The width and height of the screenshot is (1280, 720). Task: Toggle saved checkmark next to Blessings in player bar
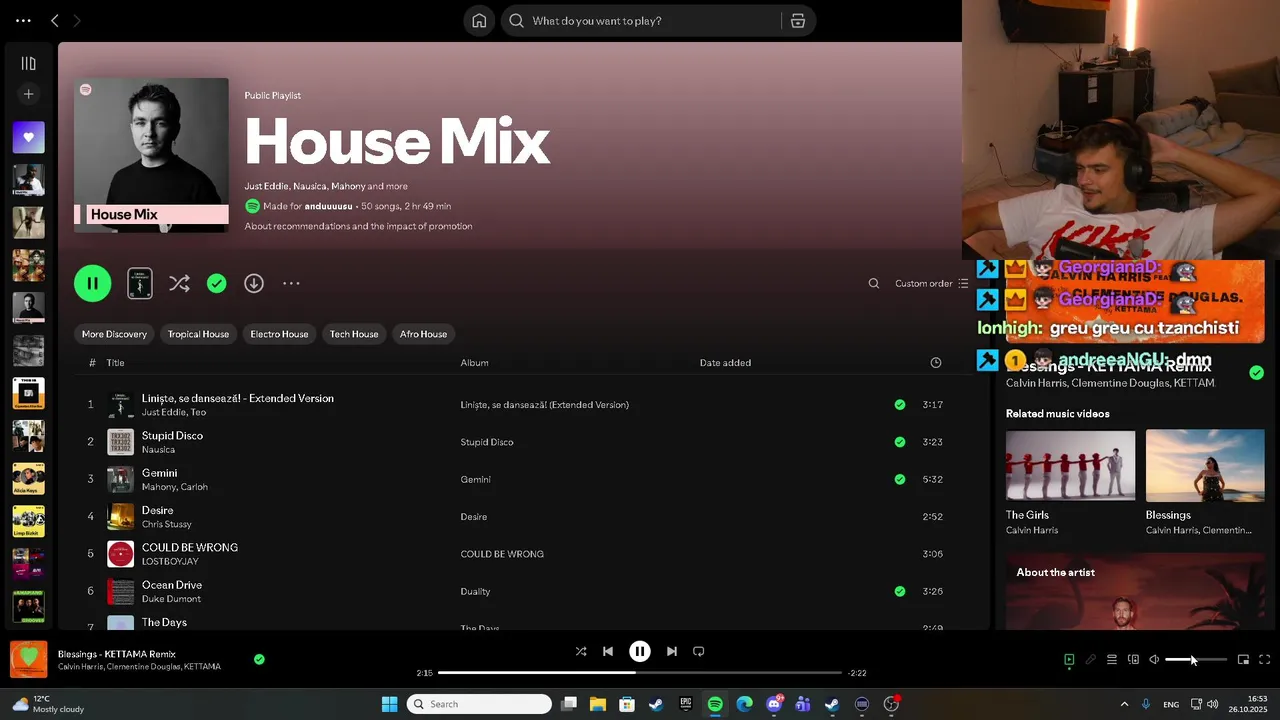click(x=259, y=659)
